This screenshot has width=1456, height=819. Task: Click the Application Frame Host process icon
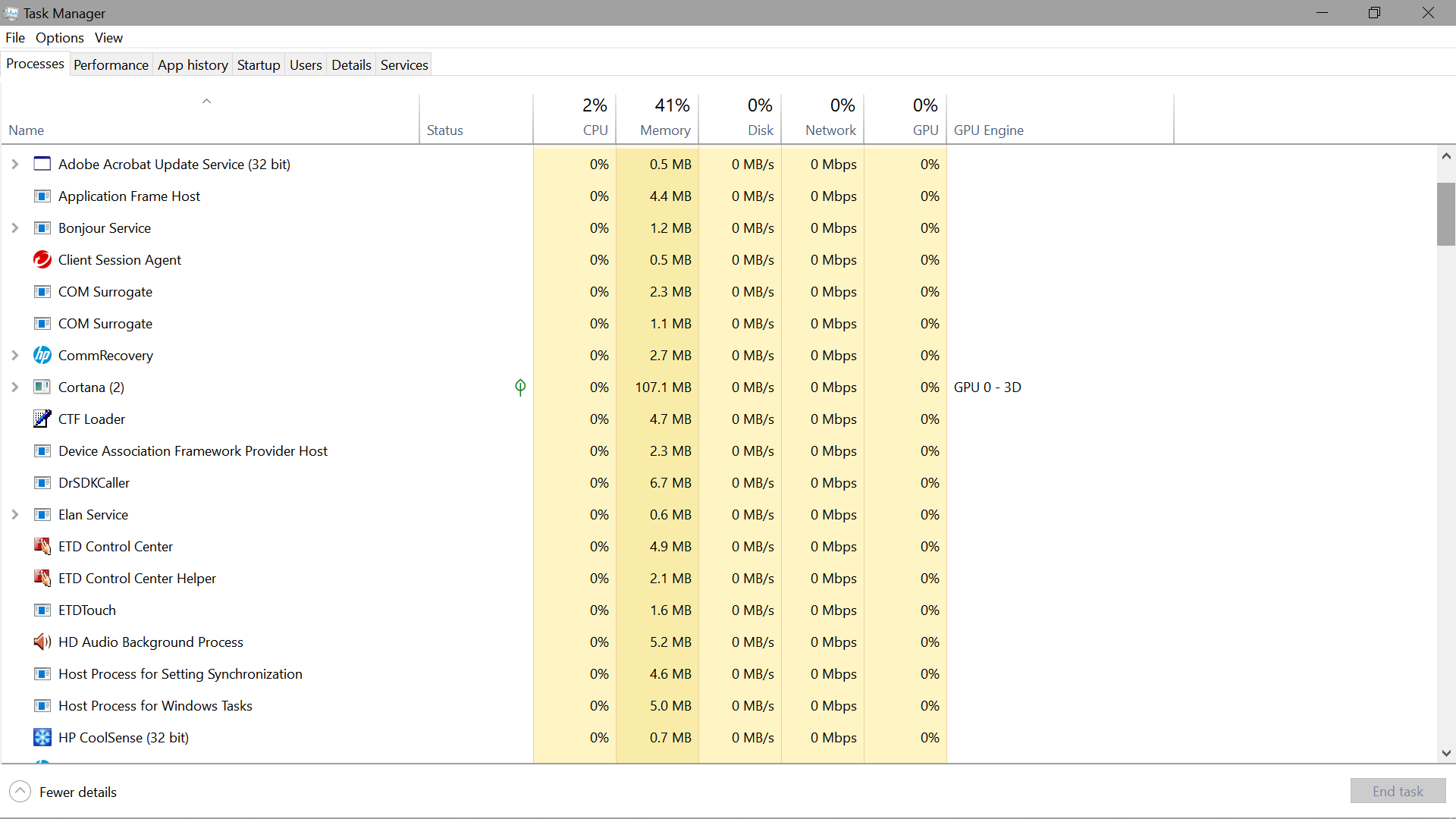(42, 196)
